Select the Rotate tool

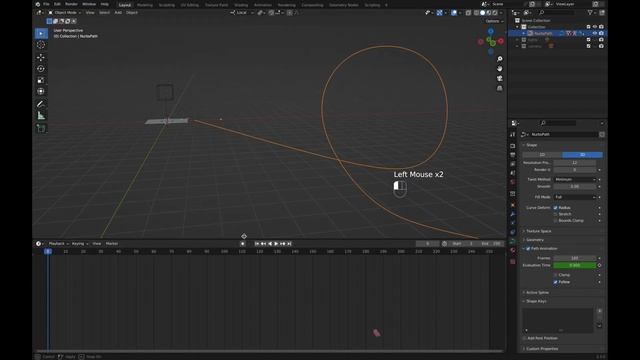(x=41, y=69)
